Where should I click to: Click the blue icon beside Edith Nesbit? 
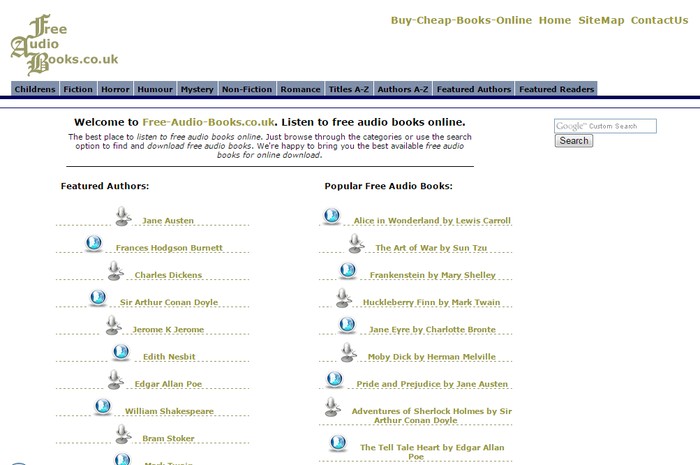(x=121, y=352)
